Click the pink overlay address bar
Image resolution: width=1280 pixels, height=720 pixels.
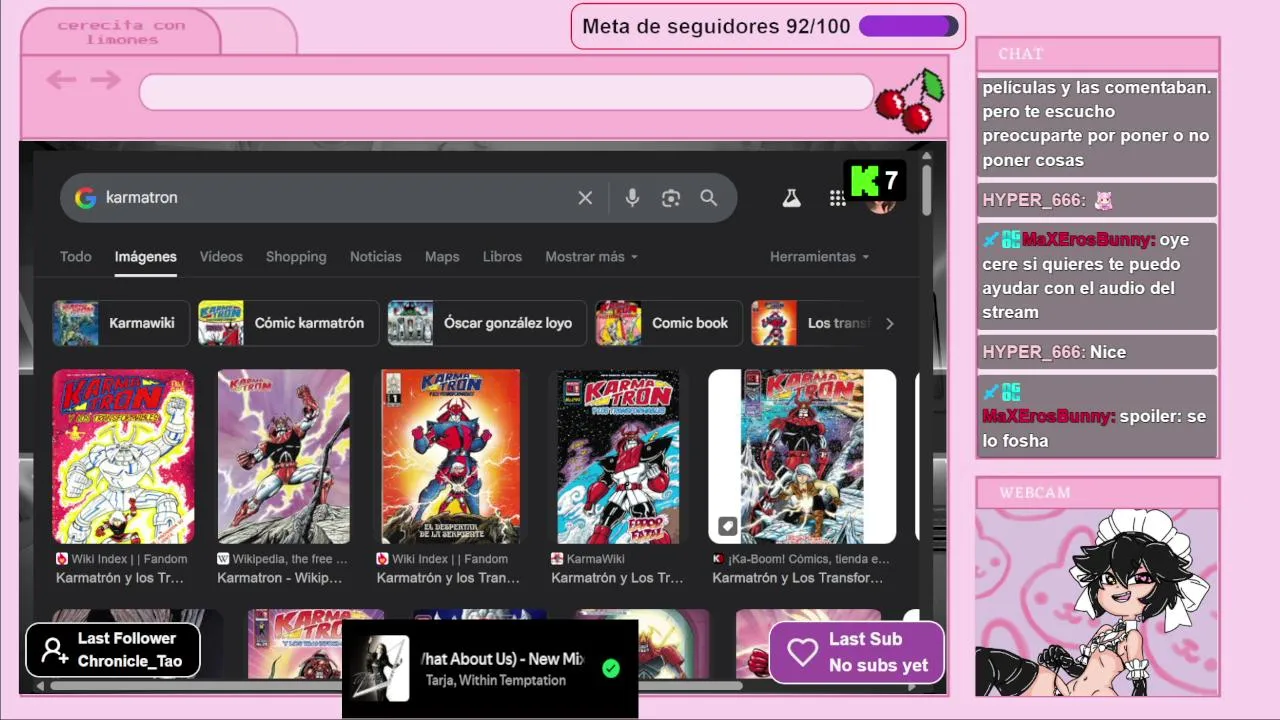(506, 92)
